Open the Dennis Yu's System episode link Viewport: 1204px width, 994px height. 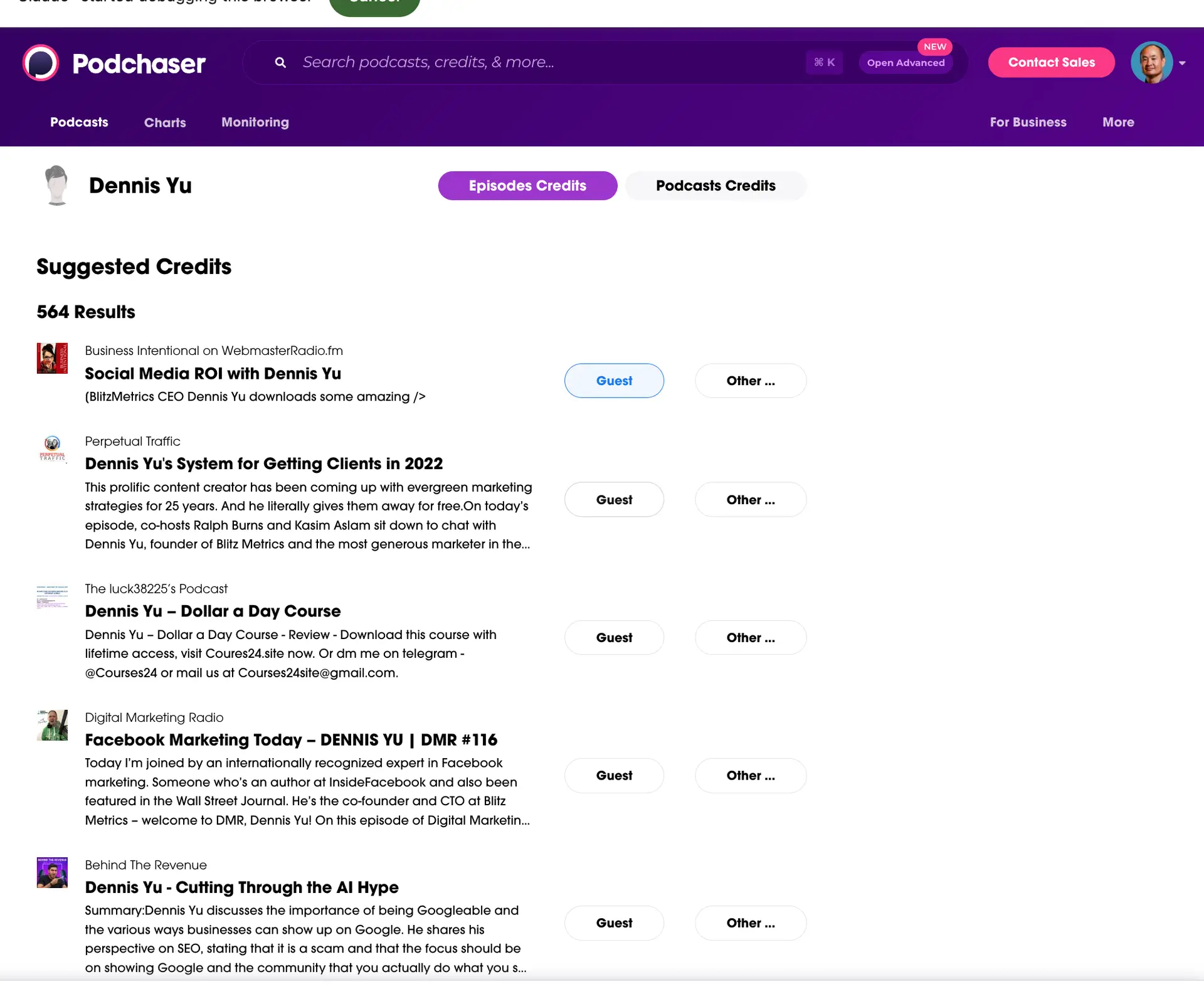263,463
